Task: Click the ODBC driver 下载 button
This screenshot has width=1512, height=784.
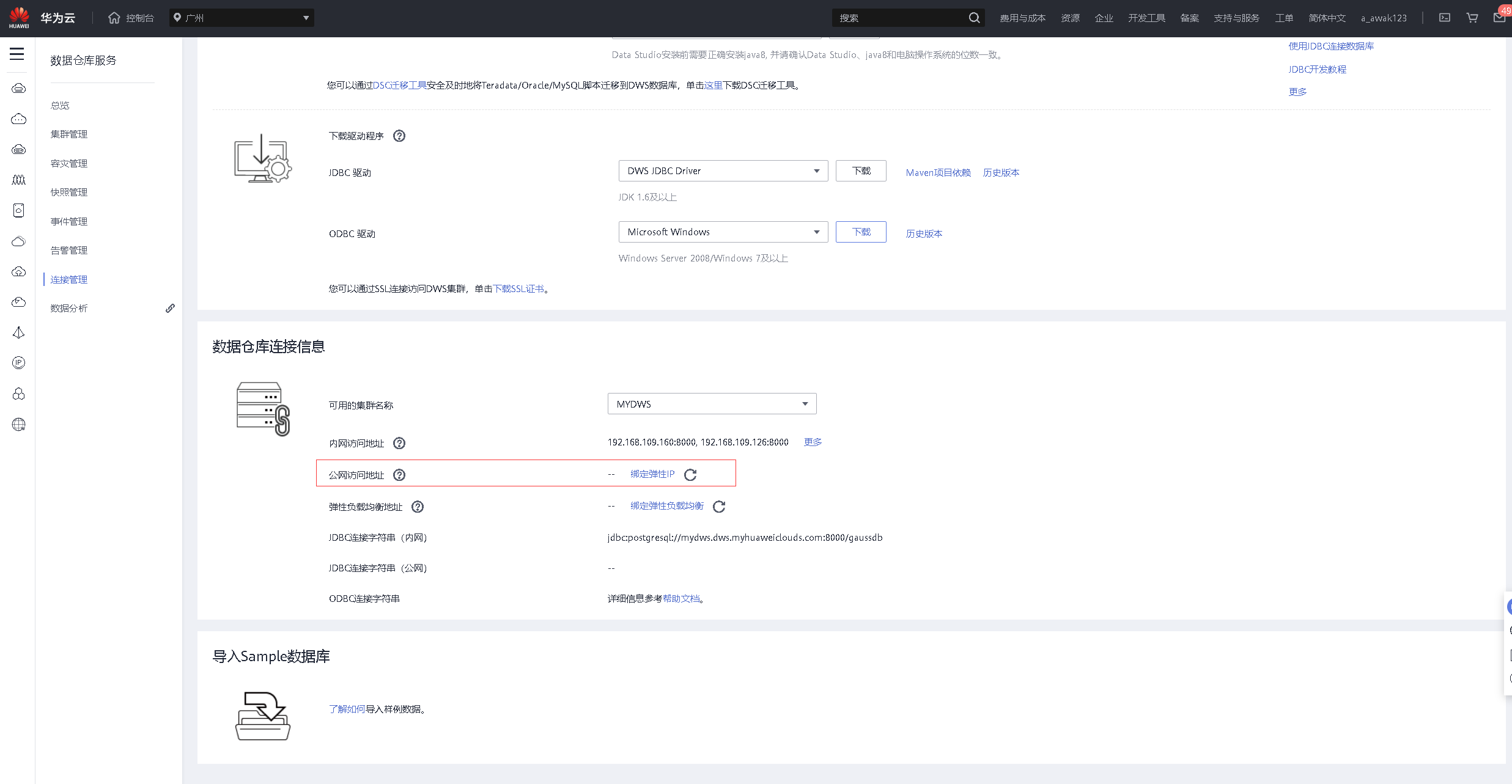Action: 861,232
